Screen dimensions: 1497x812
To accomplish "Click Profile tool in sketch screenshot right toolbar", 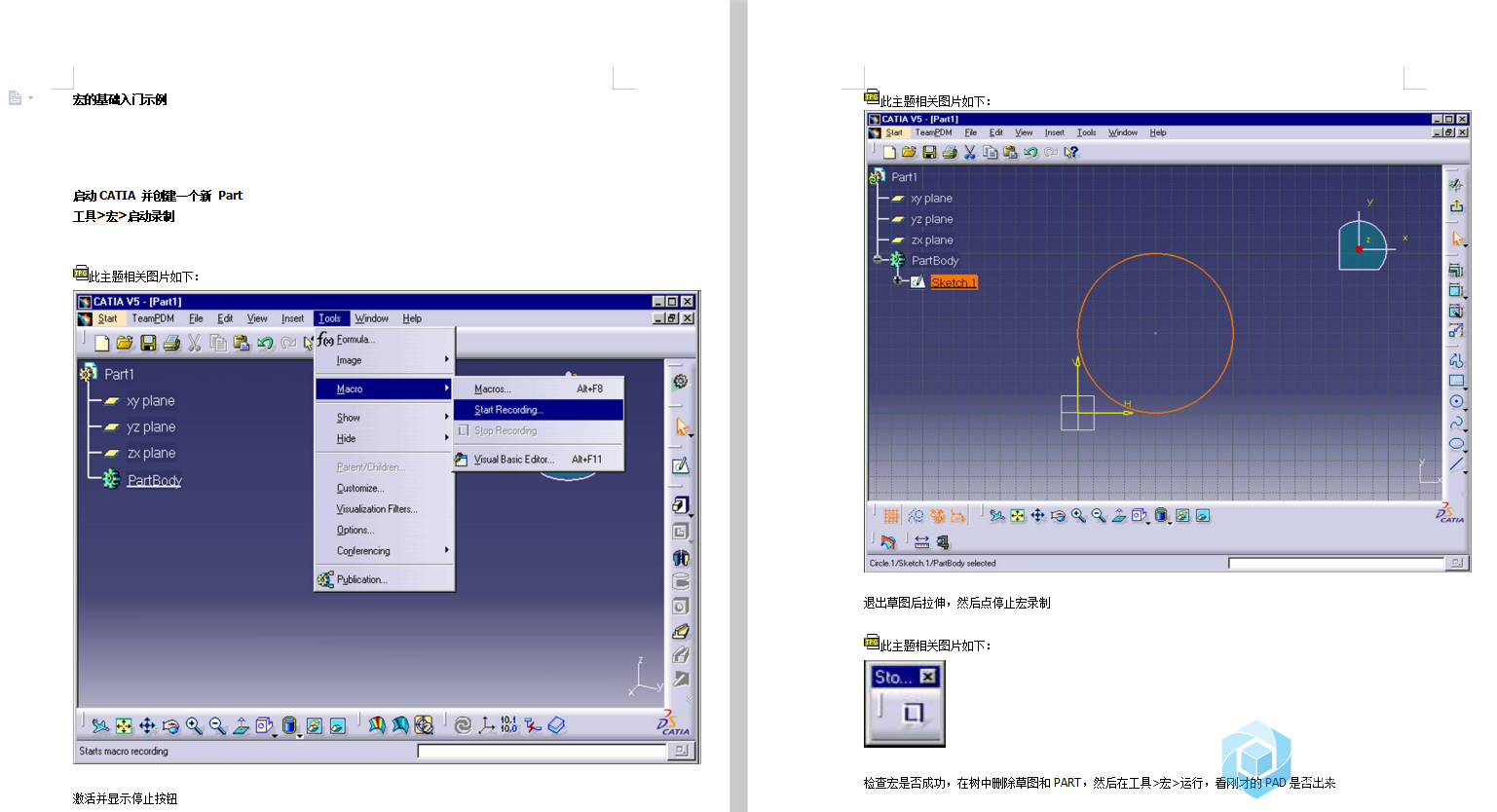I will pos(1456,360).
